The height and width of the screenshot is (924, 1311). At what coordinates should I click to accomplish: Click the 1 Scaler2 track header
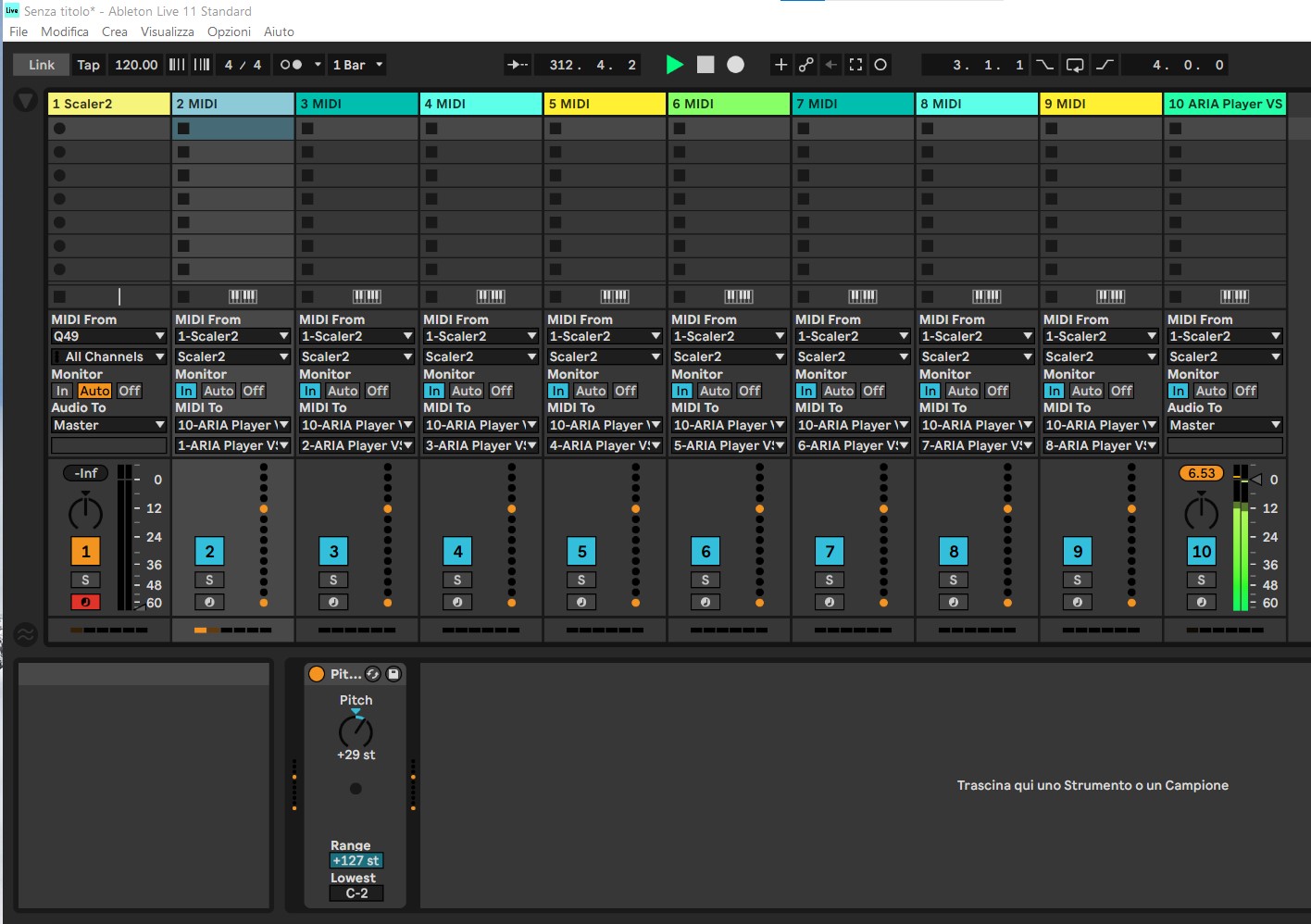point(109,104)
